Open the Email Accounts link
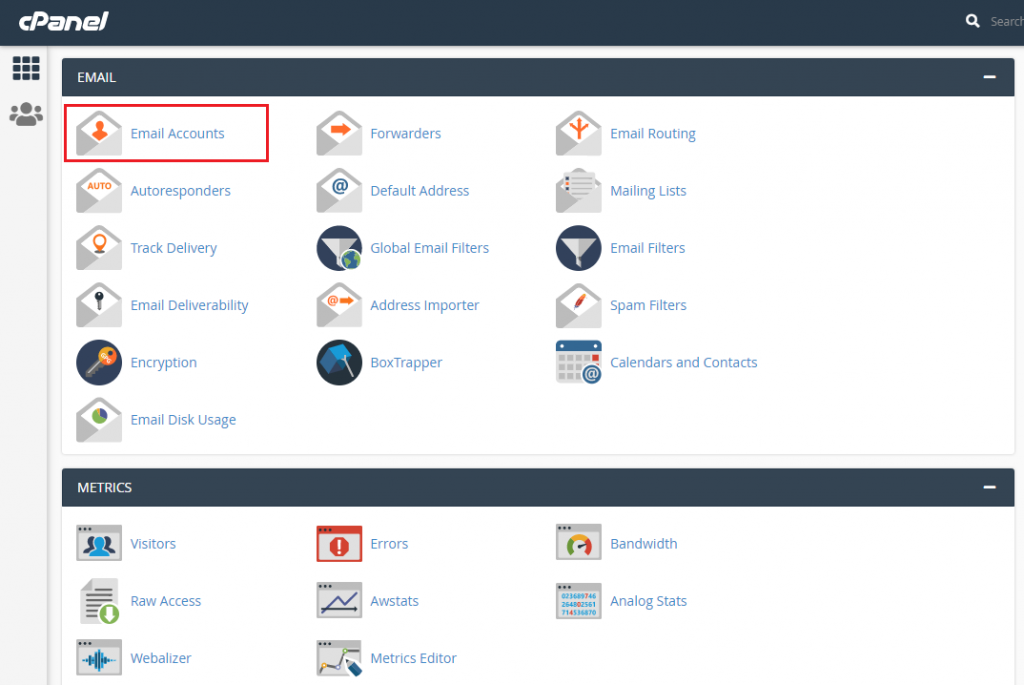The width and height of the screenshot is (1024, 685). coord(178,134)
